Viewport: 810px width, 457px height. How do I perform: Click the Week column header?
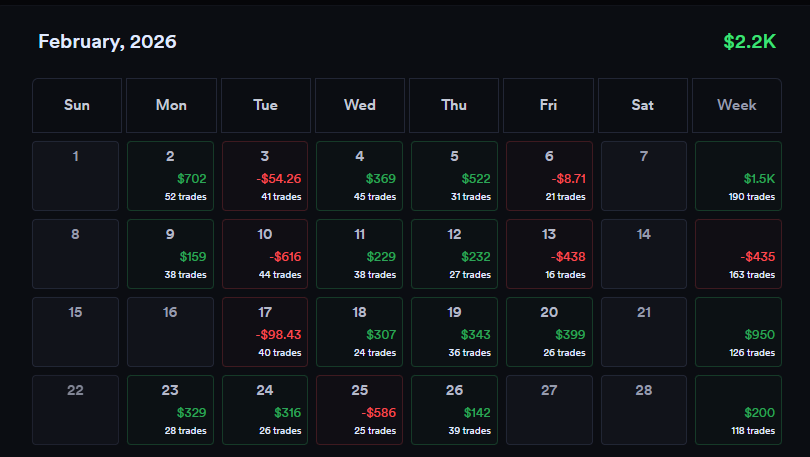point(737,105)
